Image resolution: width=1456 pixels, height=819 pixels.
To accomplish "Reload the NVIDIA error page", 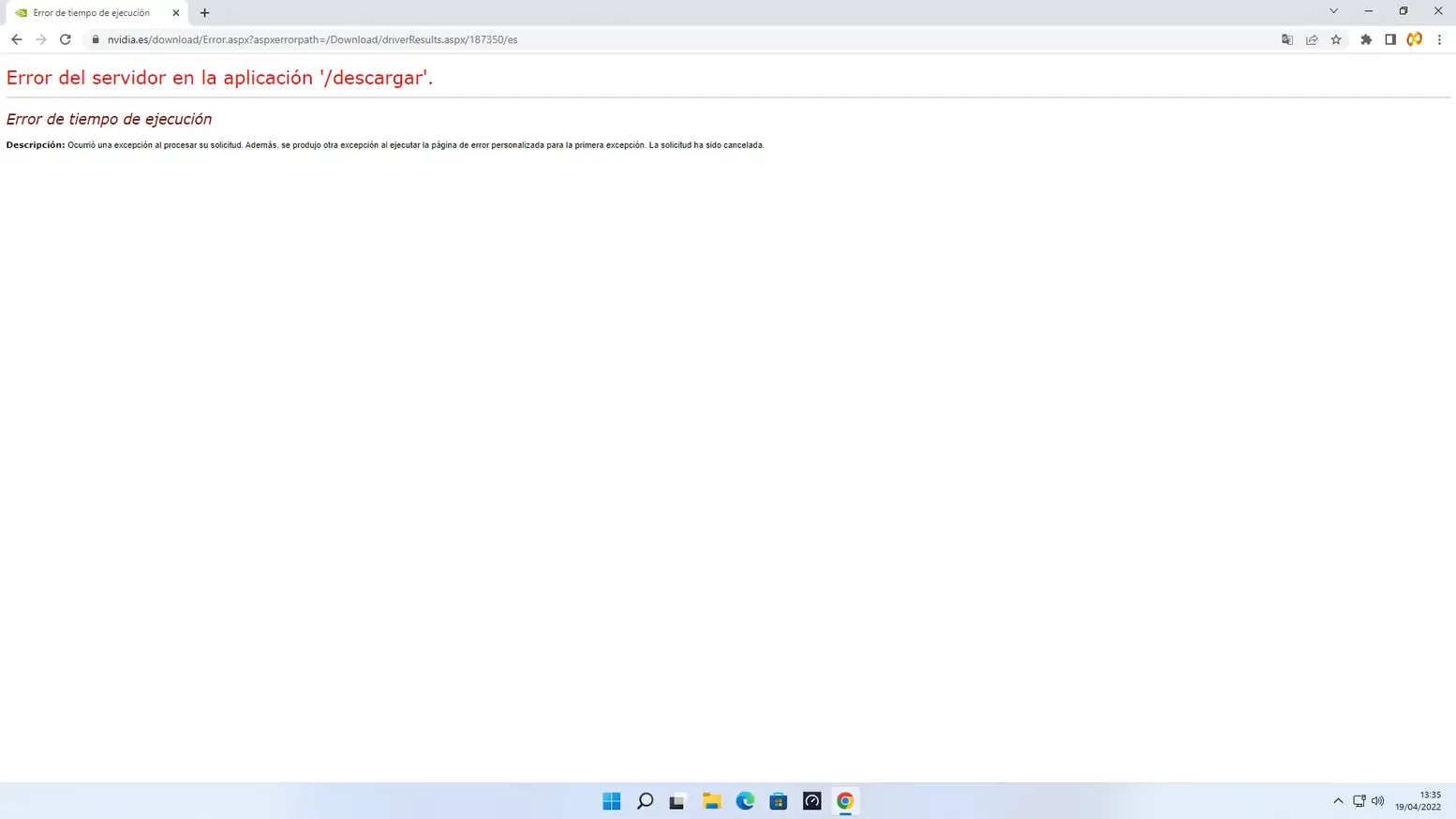I will tap(66, 39).
